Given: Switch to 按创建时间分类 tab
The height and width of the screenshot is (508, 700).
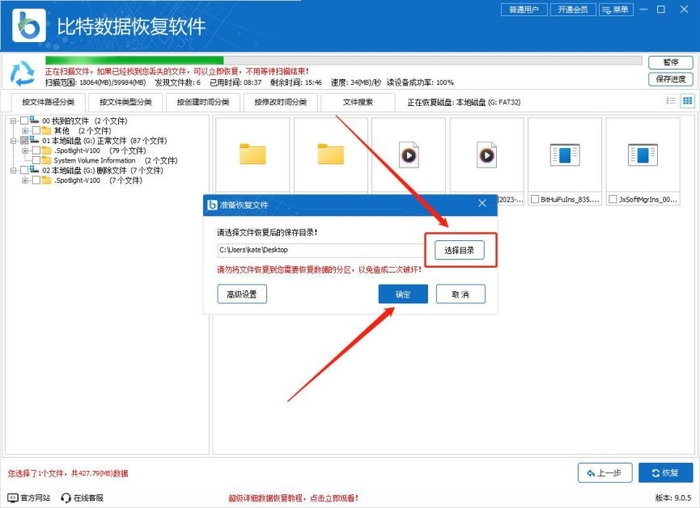Looking at the screenshot, I should (203, 102).
